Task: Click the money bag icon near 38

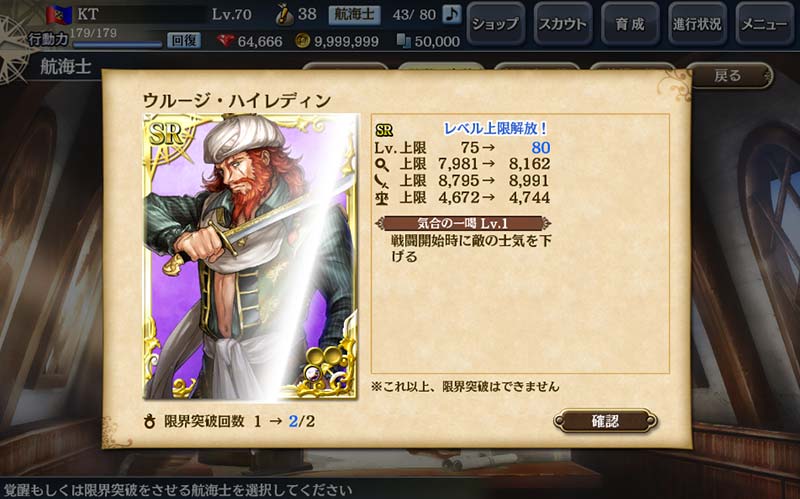Action: [284, 14]
